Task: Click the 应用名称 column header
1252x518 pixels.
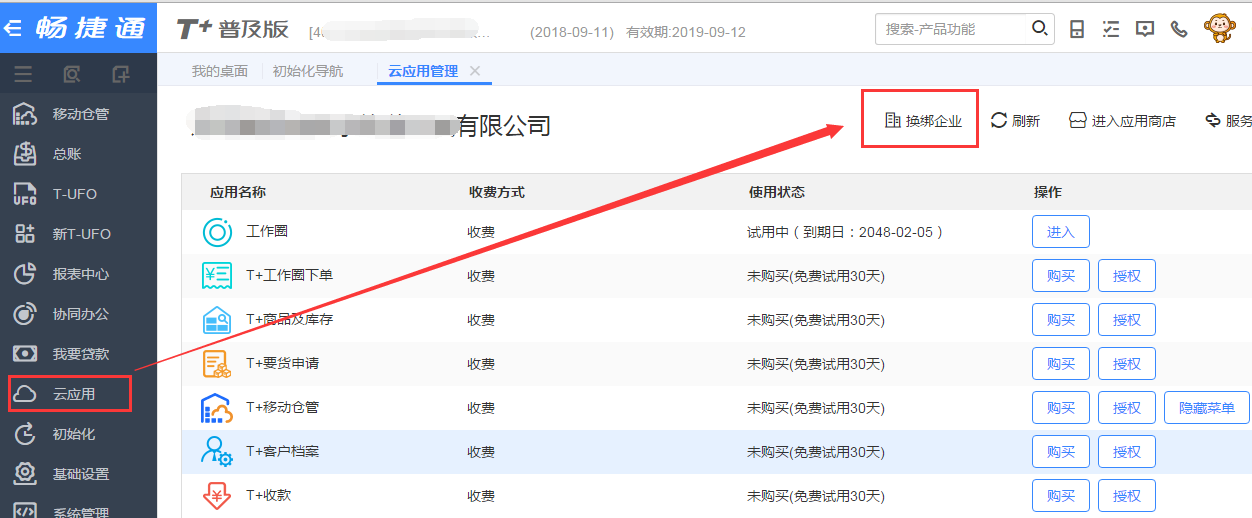Action: pos(237,192)
